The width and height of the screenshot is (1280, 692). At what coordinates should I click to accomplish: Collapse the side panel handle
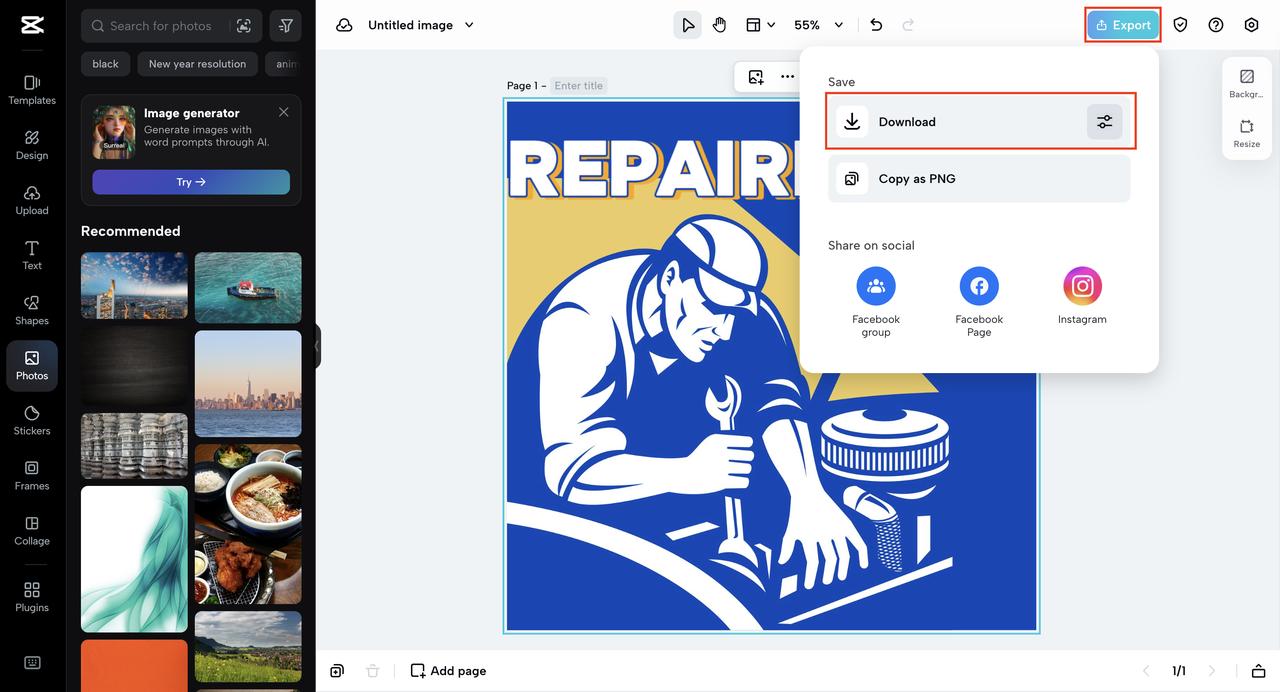(317, 346)
